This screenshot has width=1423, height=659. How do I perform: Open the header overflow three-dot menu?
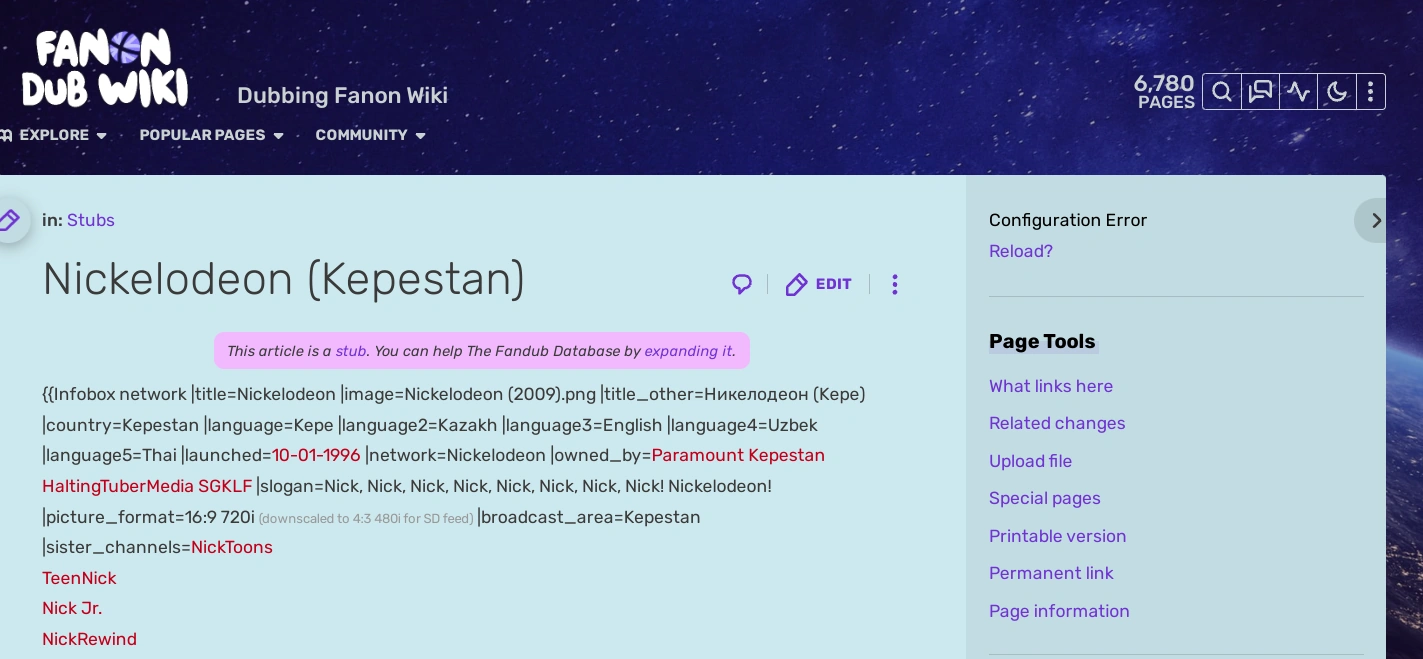coord(1371,91)
